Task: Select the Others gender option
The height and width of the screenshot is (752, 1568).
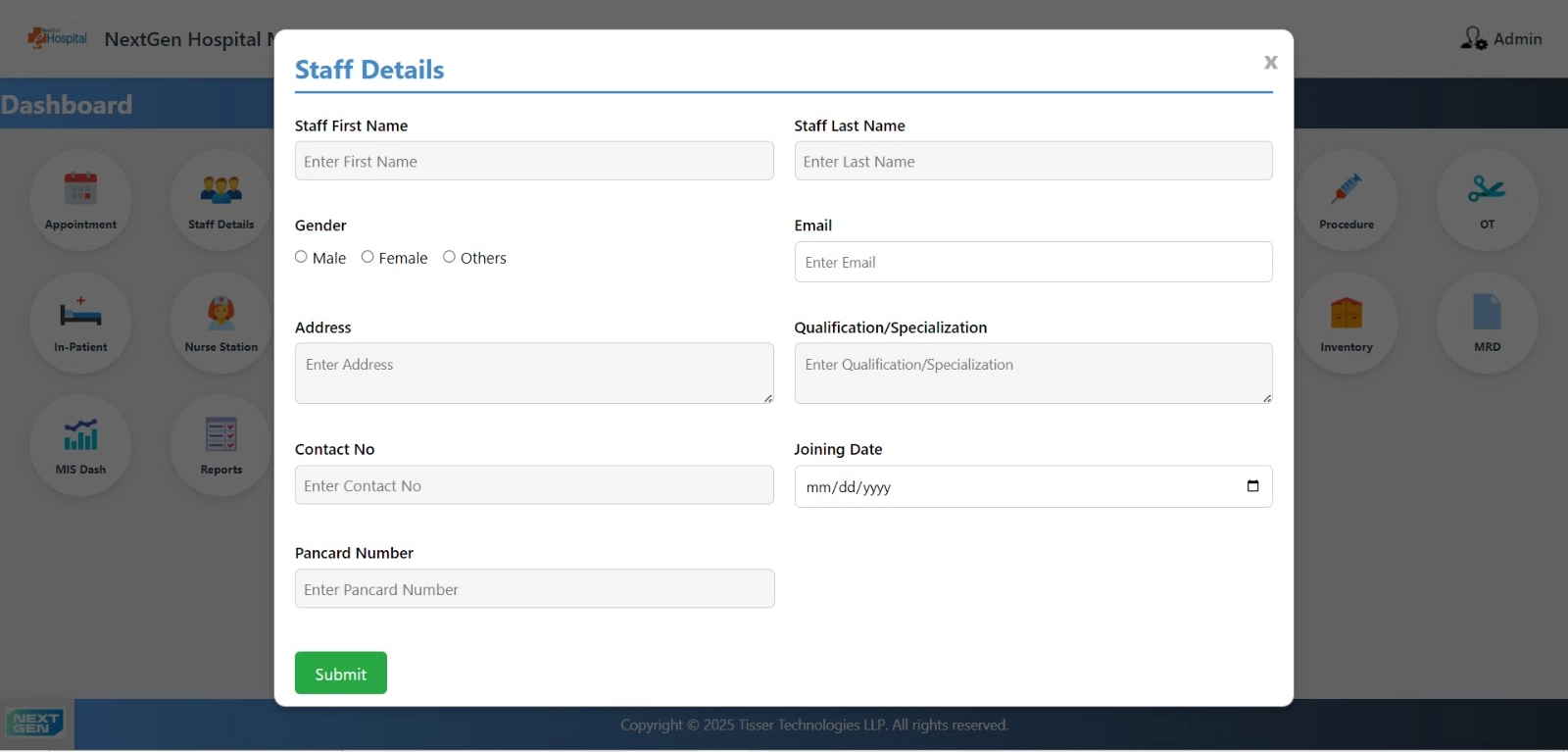Action: [x=449, y=257]
